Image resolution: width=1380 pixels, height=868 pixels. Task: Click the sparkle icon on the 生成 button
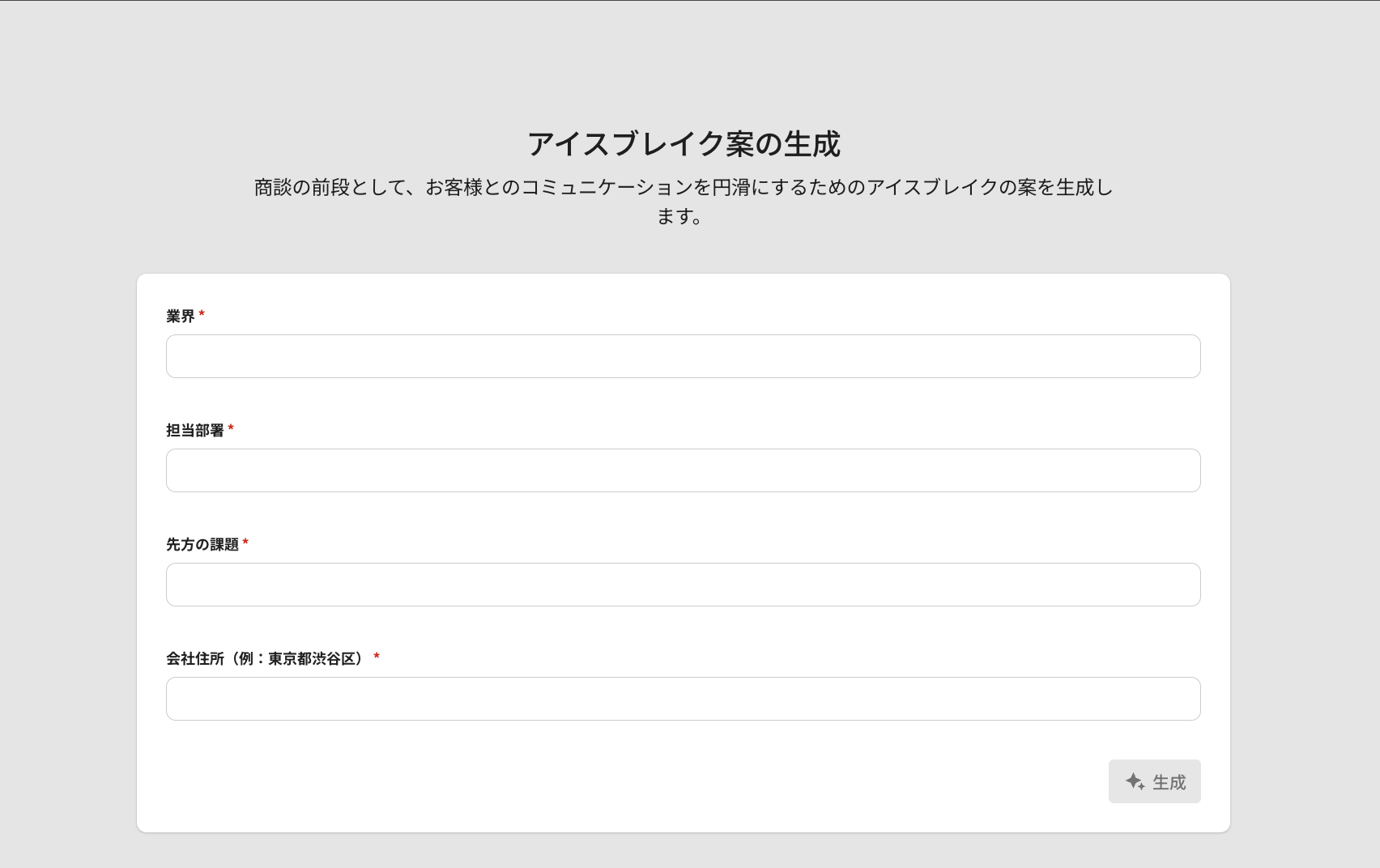pos(1135,781)
